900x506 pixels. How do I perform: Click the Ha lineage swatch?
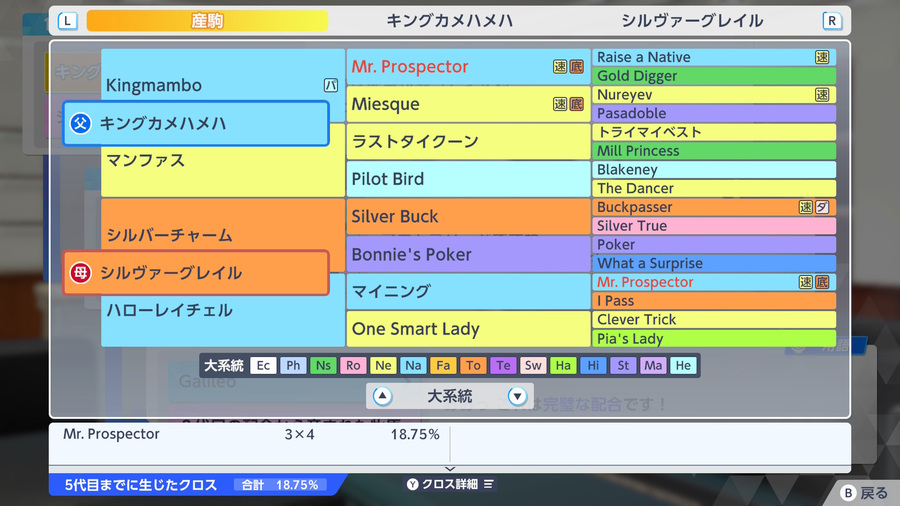click(563, 365)
